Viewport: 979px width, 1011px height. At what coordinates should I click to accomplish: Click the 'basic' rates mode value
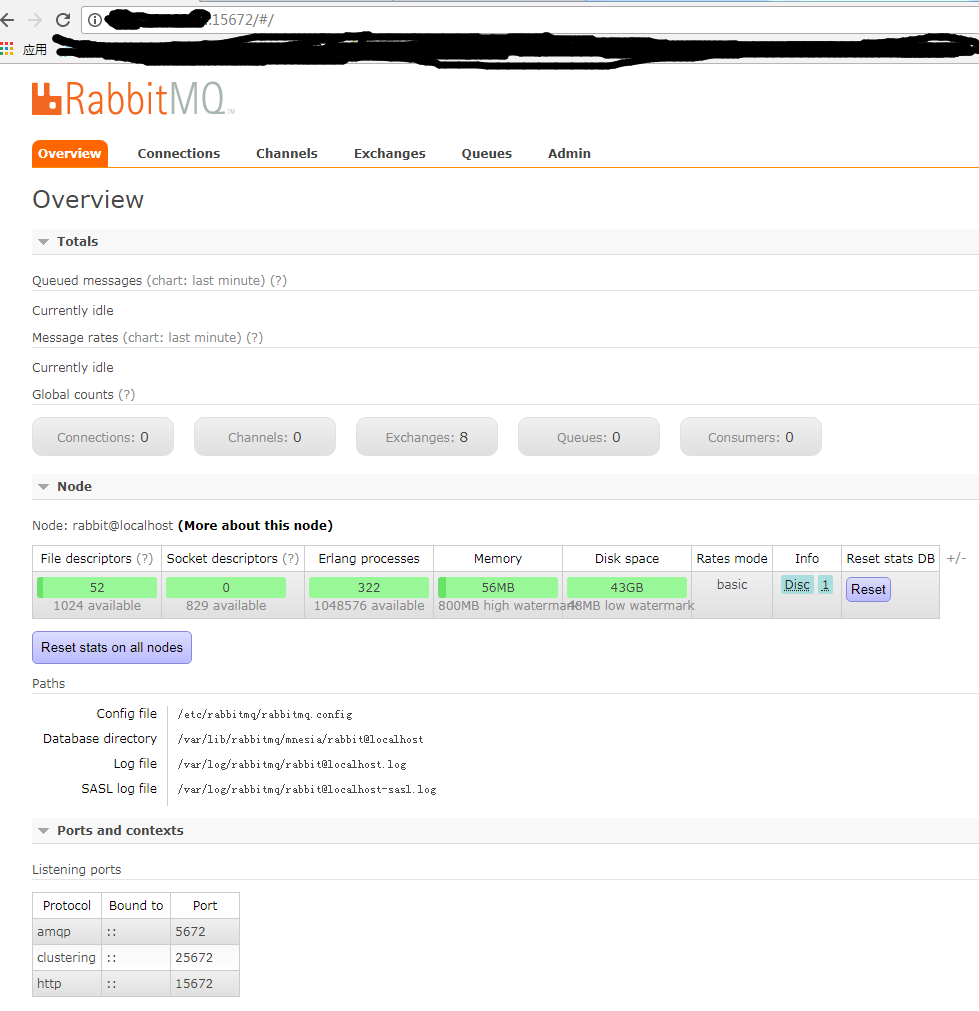(x=732, y=585)
